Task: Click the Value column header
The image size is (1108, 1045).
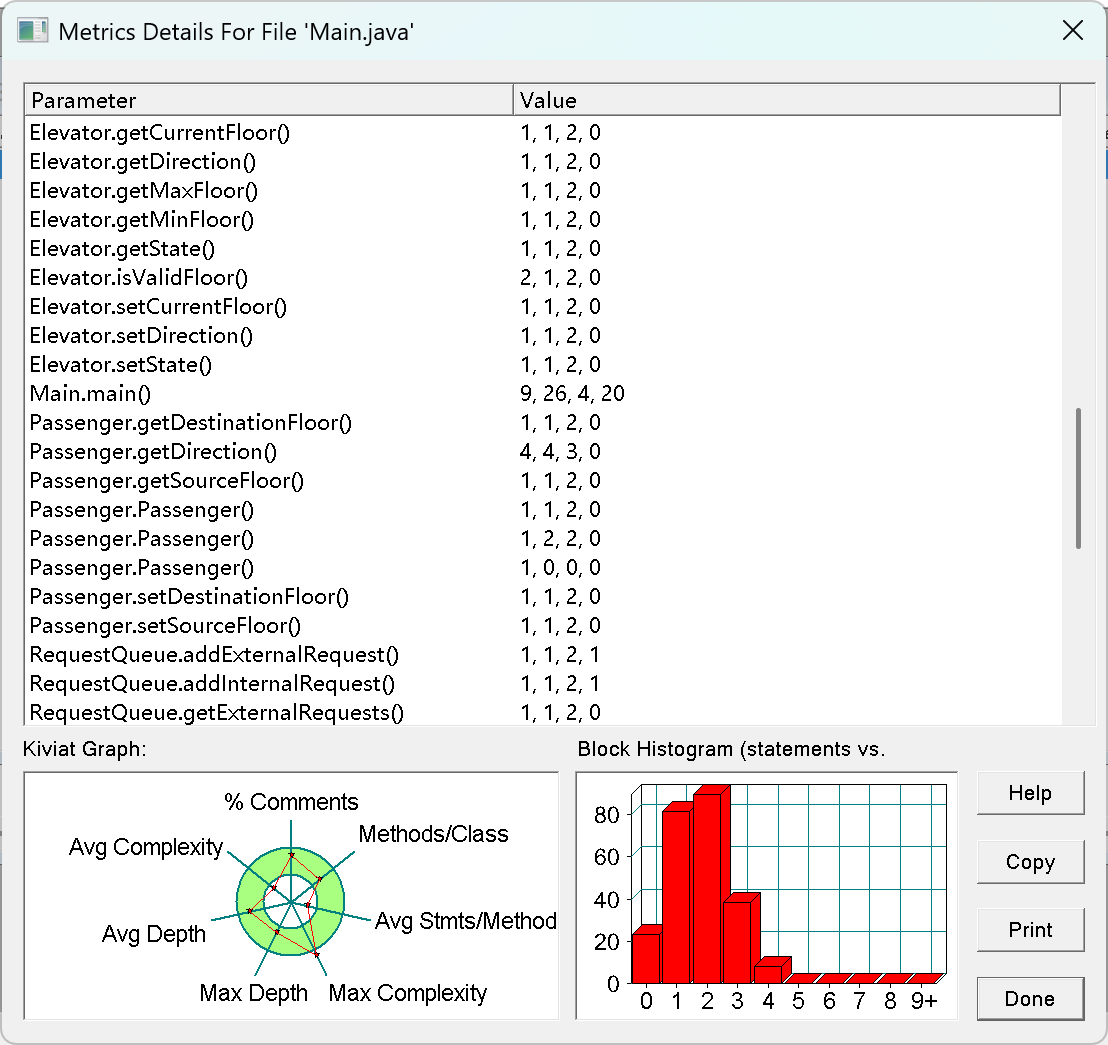Action: coord(786,100)
